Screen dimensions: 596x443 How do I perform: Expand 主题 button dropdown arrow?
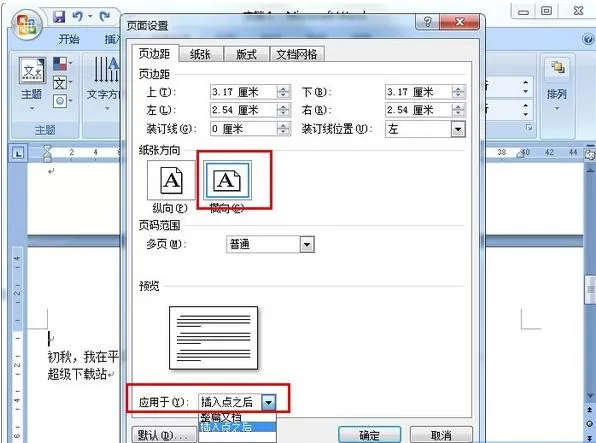point(32,108)
